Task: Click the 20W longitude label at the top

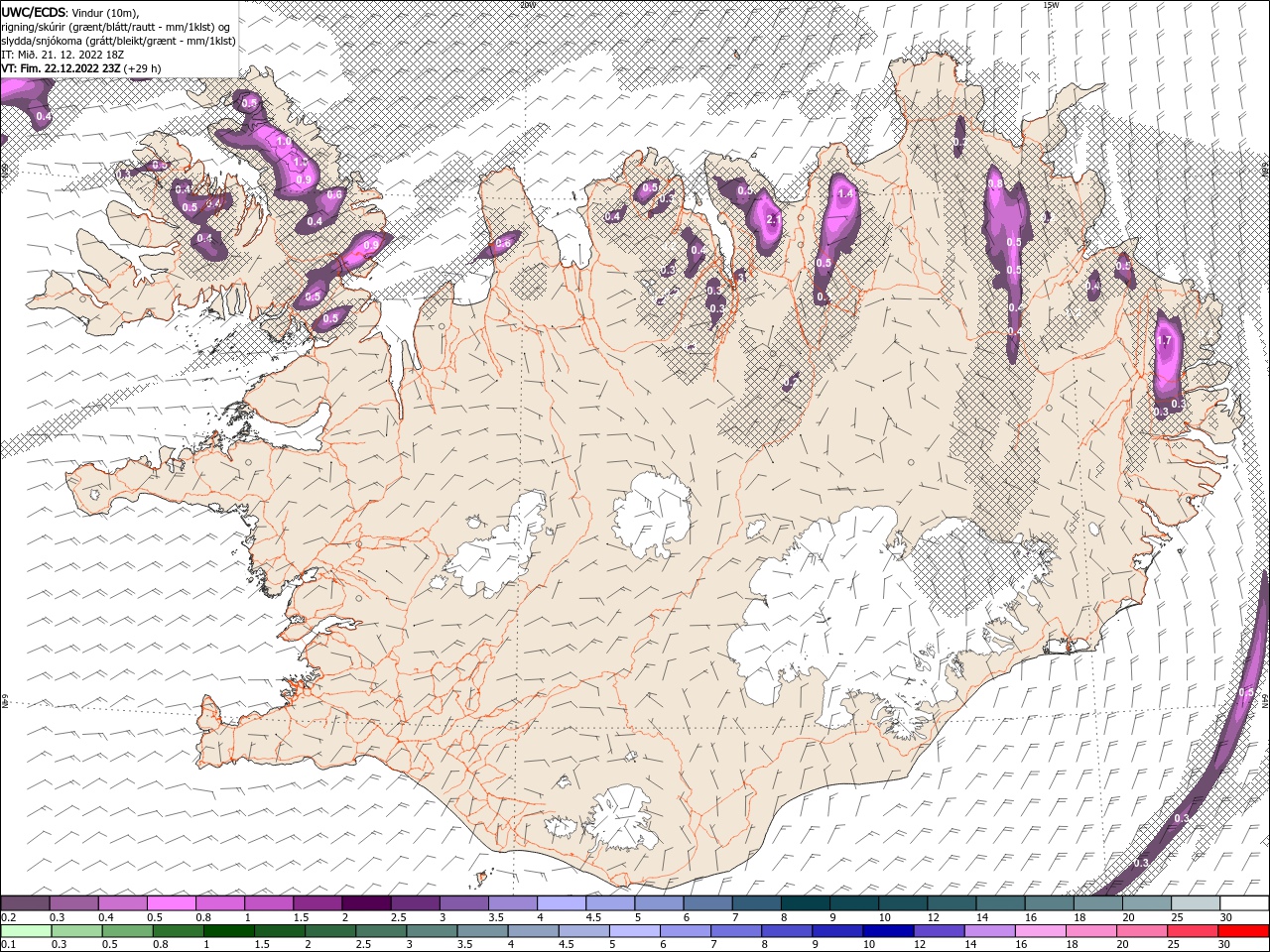Action: click(x=528, y=5)
